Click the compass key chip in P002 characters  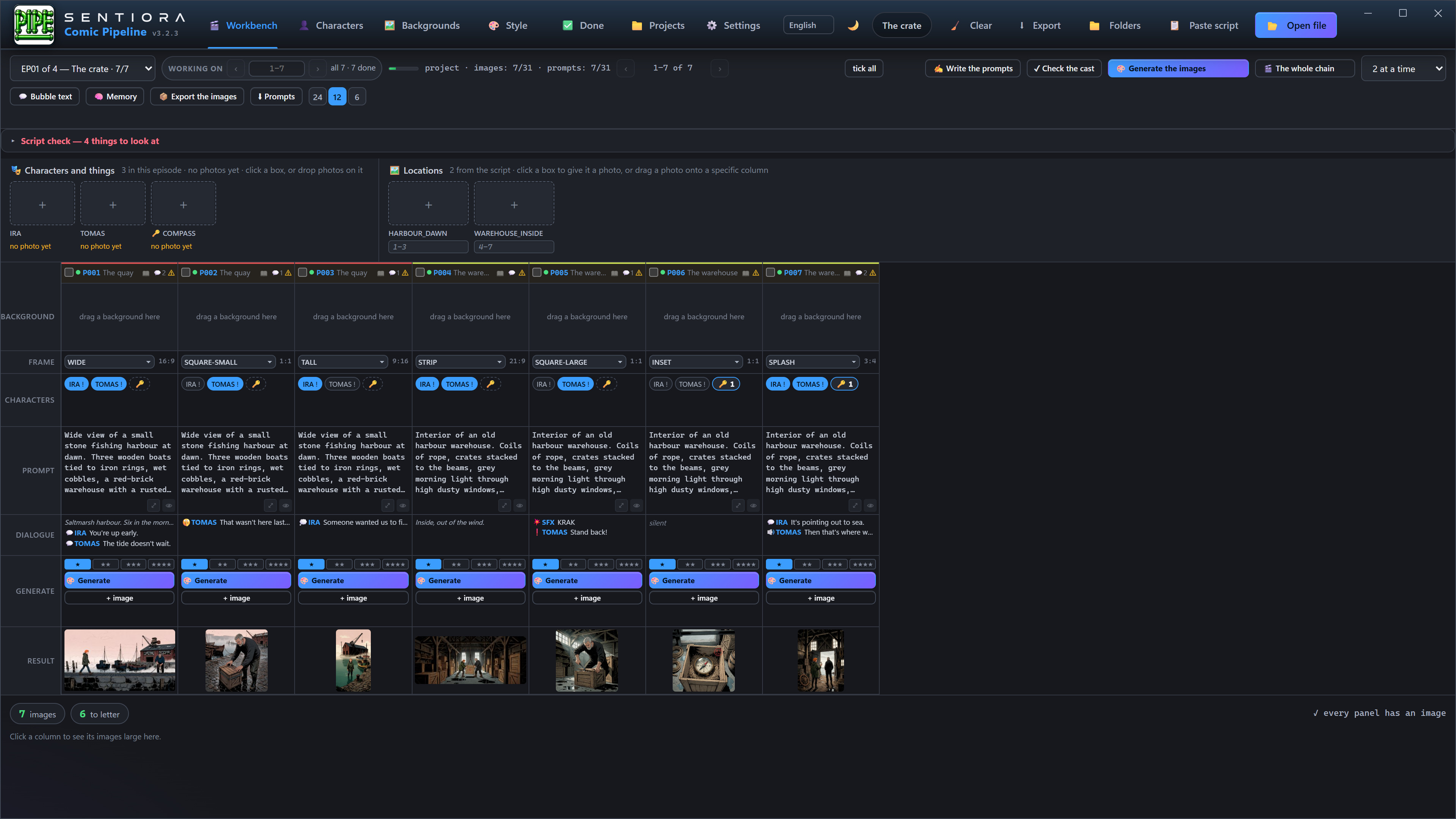tap(256, 384)
